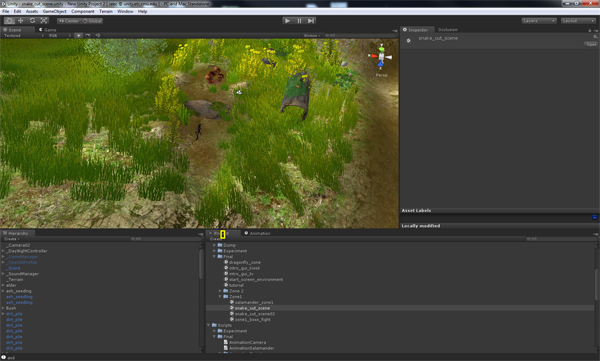Open the GameObject menu
This screenshot has width=600, height=361.
(x=55, y=11)
